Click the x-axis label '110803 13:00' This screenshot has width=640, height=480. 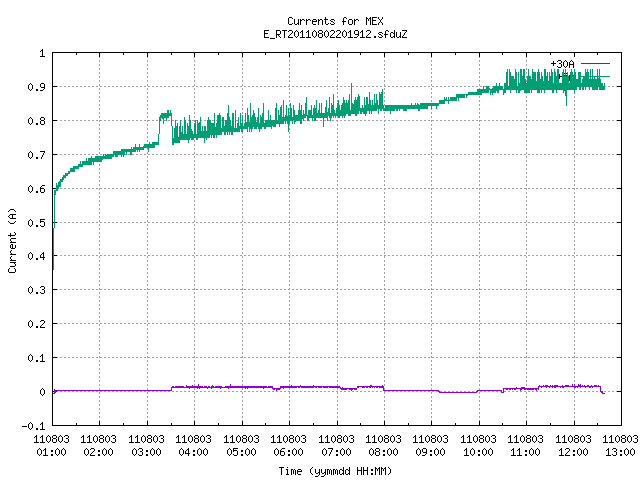click(x=620, y=445)
